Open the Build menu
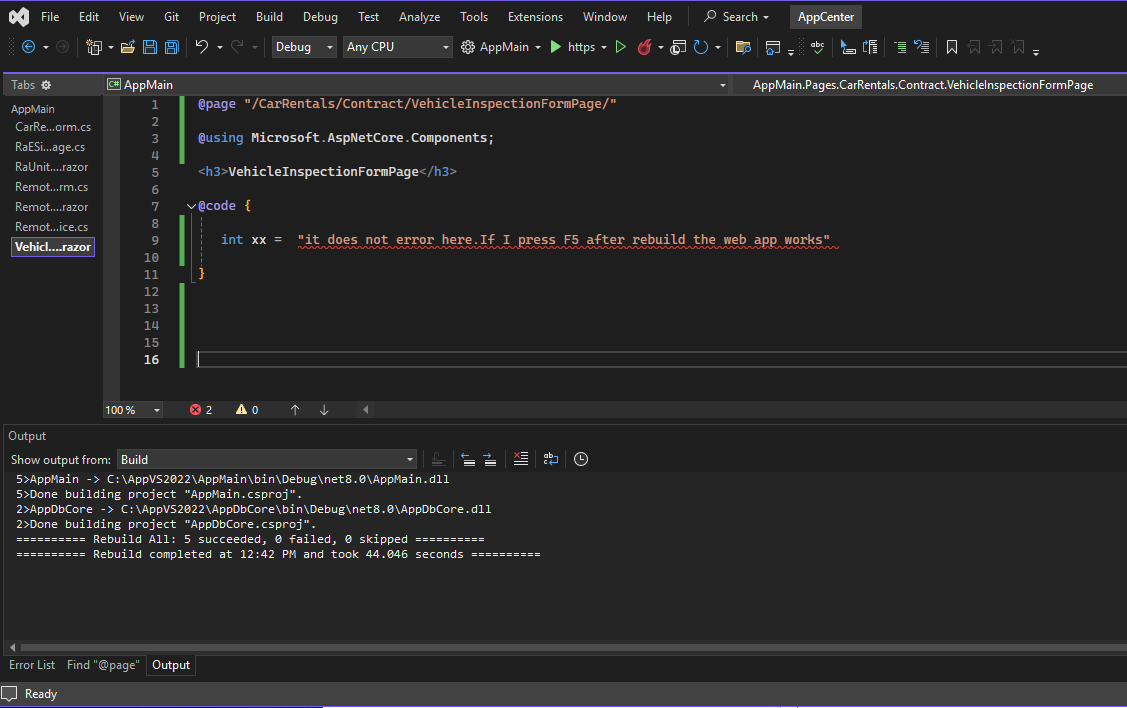 point(270,17)
